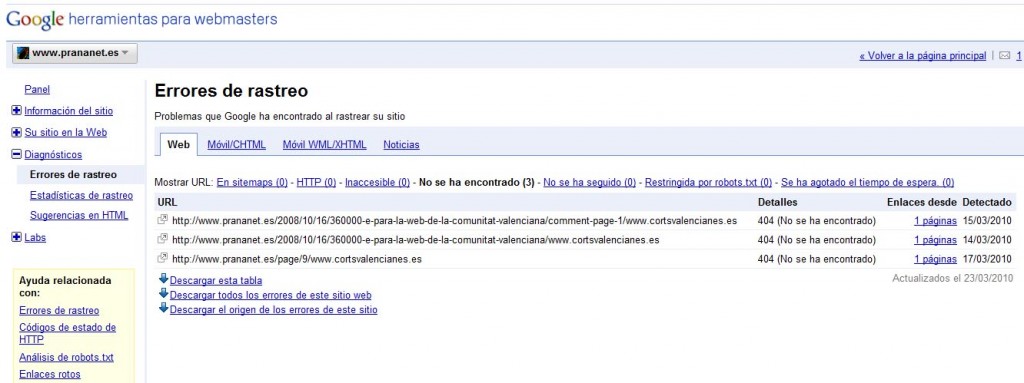Click the URL column header
The height and width of the screenshot is (383, 1024).
[167, 203]
